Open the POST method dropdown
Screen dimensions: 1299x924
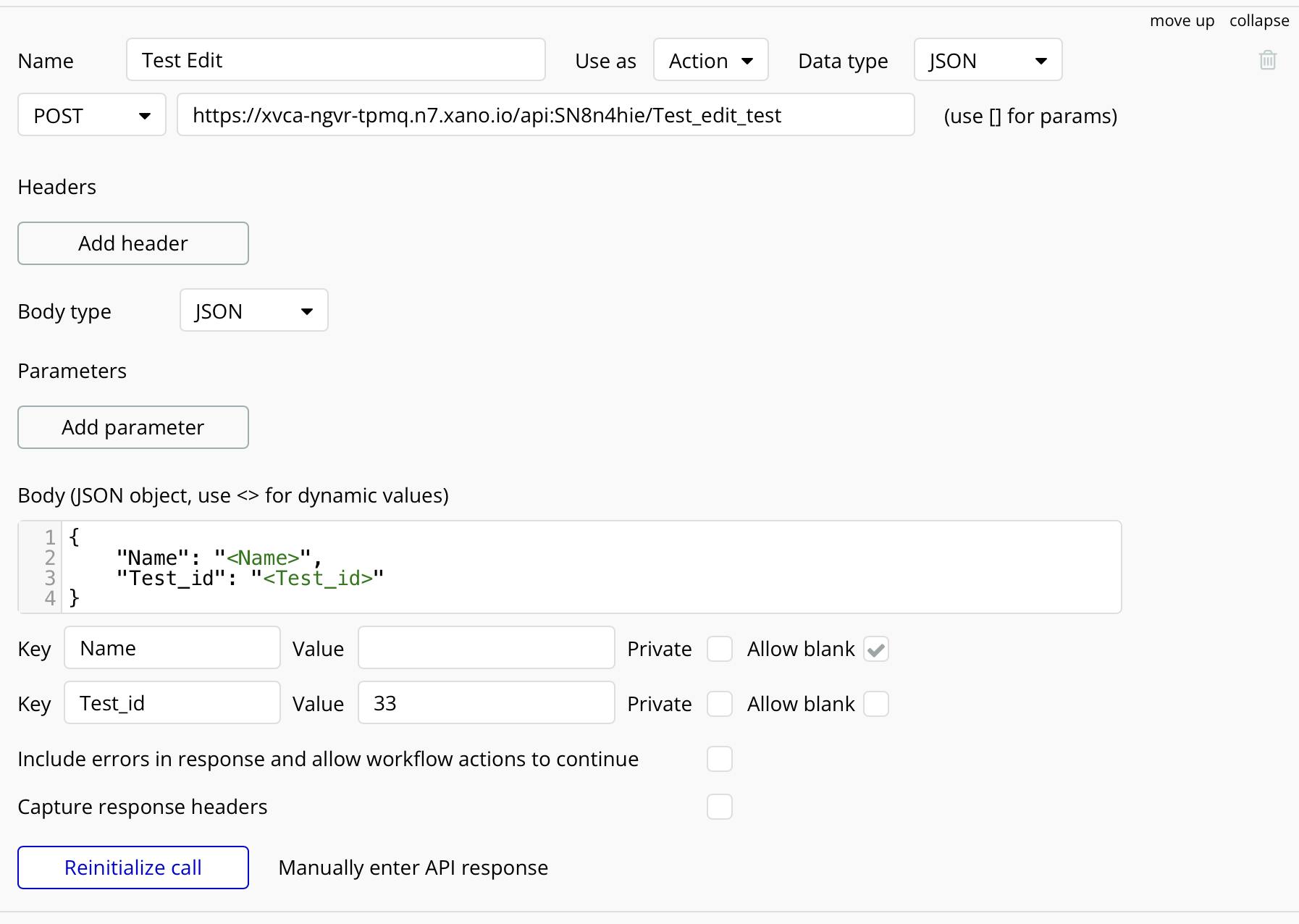pyautogui.click(x=92, y=115)
